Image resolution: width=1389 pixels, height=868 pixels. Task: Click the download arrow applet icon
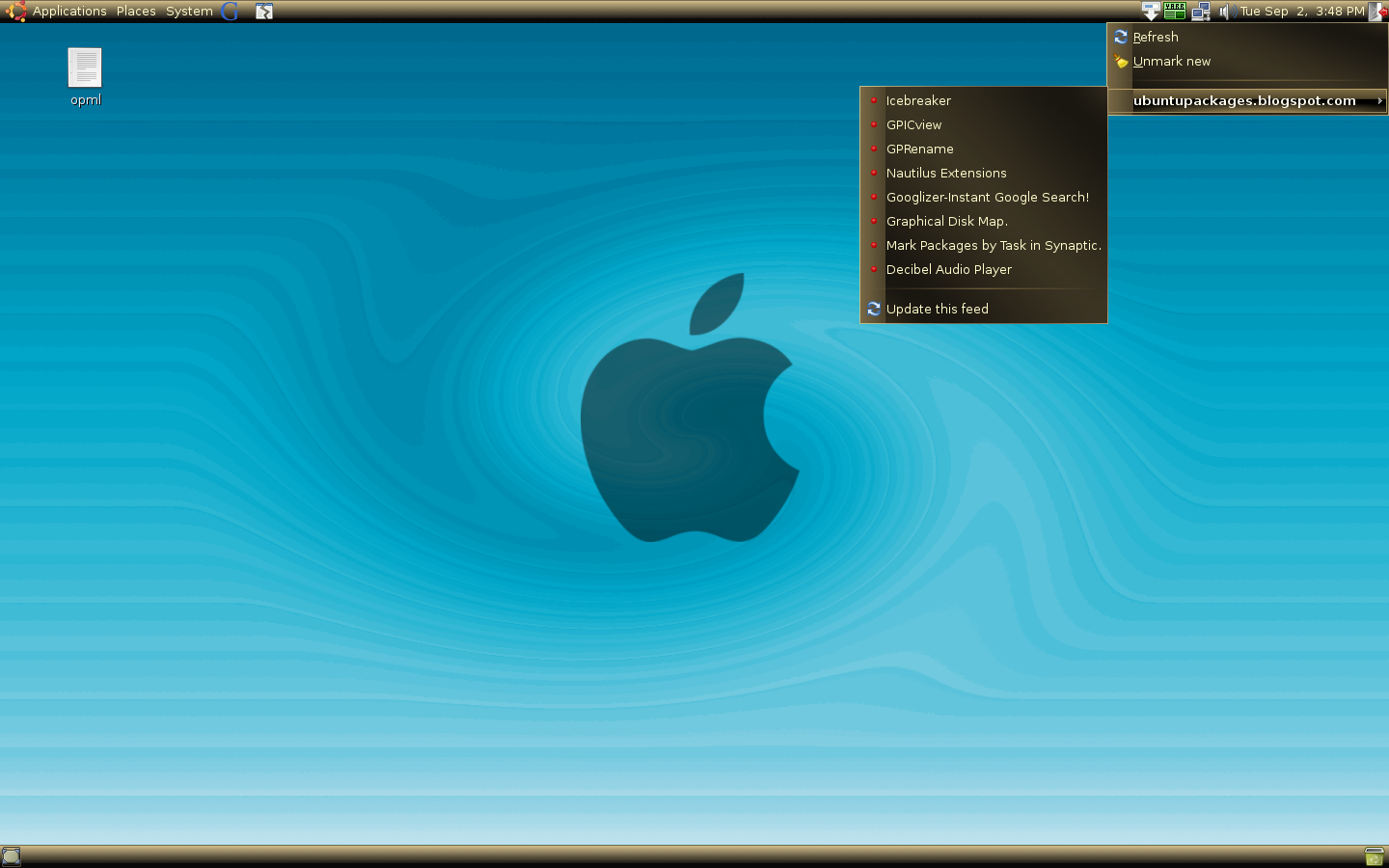click(x=1151, y=12)
